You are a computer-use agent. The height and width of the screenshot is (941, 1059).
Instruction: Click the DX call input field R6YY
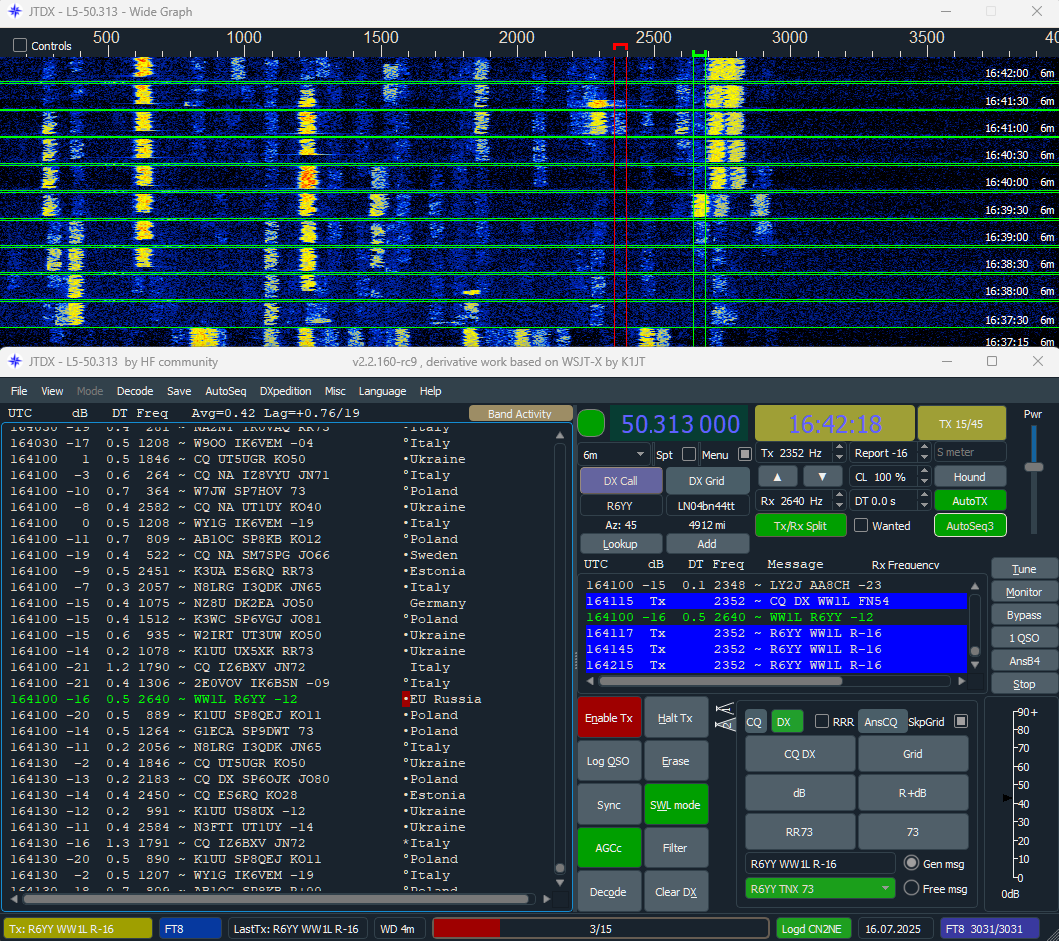coord(620,505)
